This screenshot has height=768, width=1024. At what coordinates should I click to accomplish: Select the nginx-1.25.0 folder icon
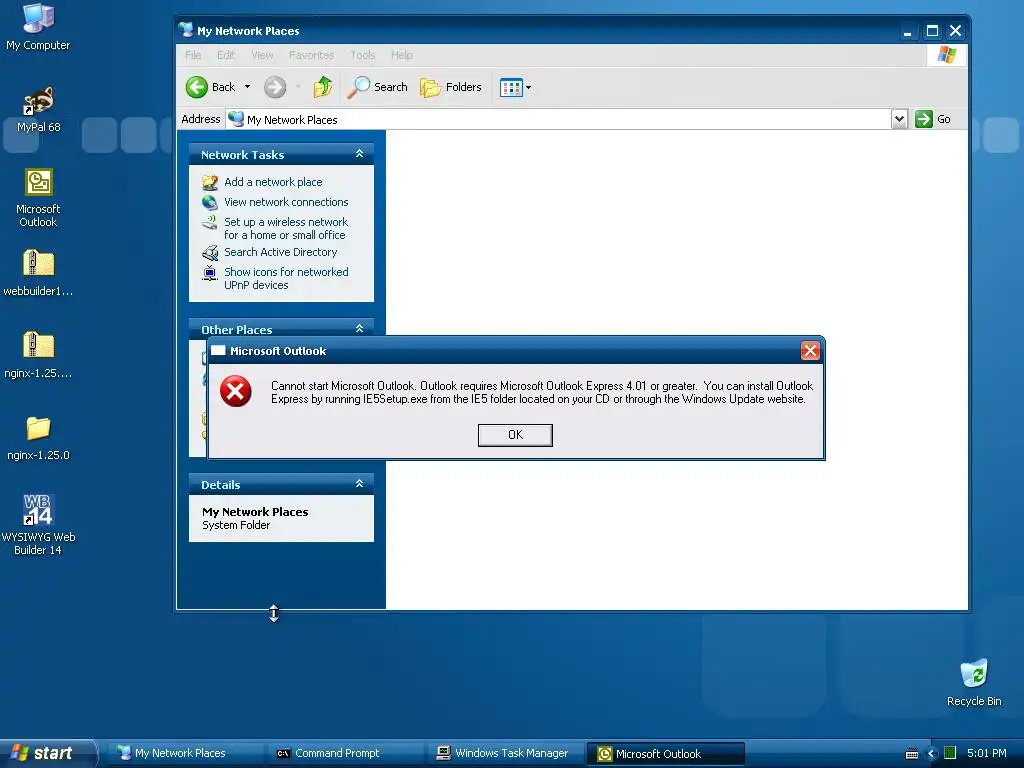tap(39, 438)
